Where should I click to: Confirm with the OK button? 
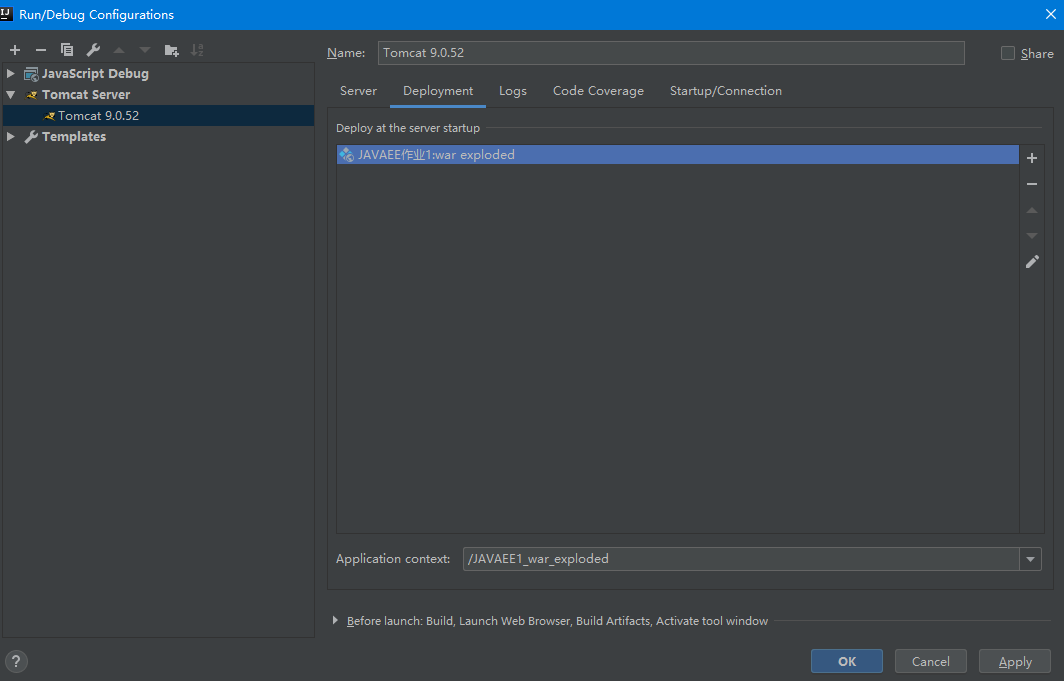pos(847,661)
